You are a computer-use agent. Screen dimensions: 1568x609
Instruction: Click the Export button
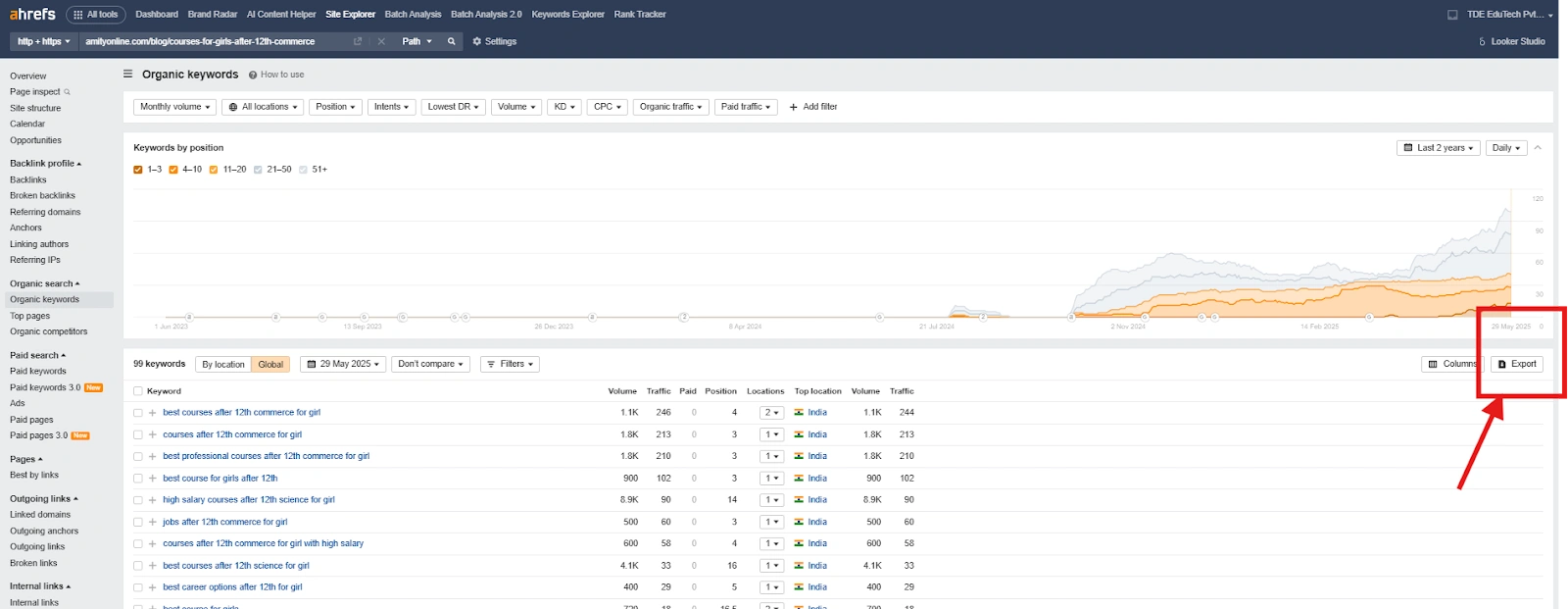(1516, 364)
